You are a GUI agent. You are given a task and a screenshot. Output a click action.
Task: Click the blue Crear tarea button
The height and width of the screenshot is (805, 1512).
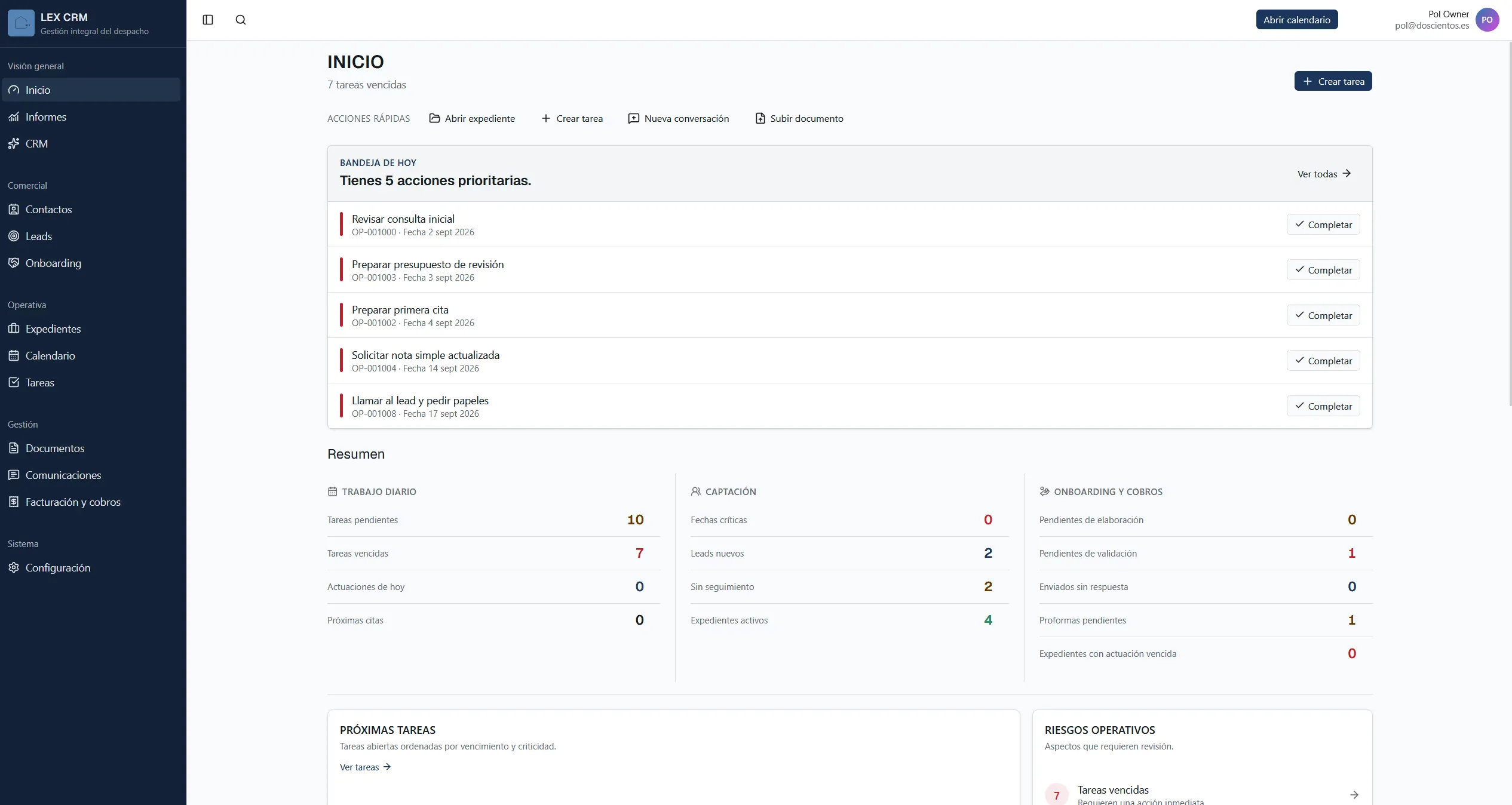click(1333, 81)
